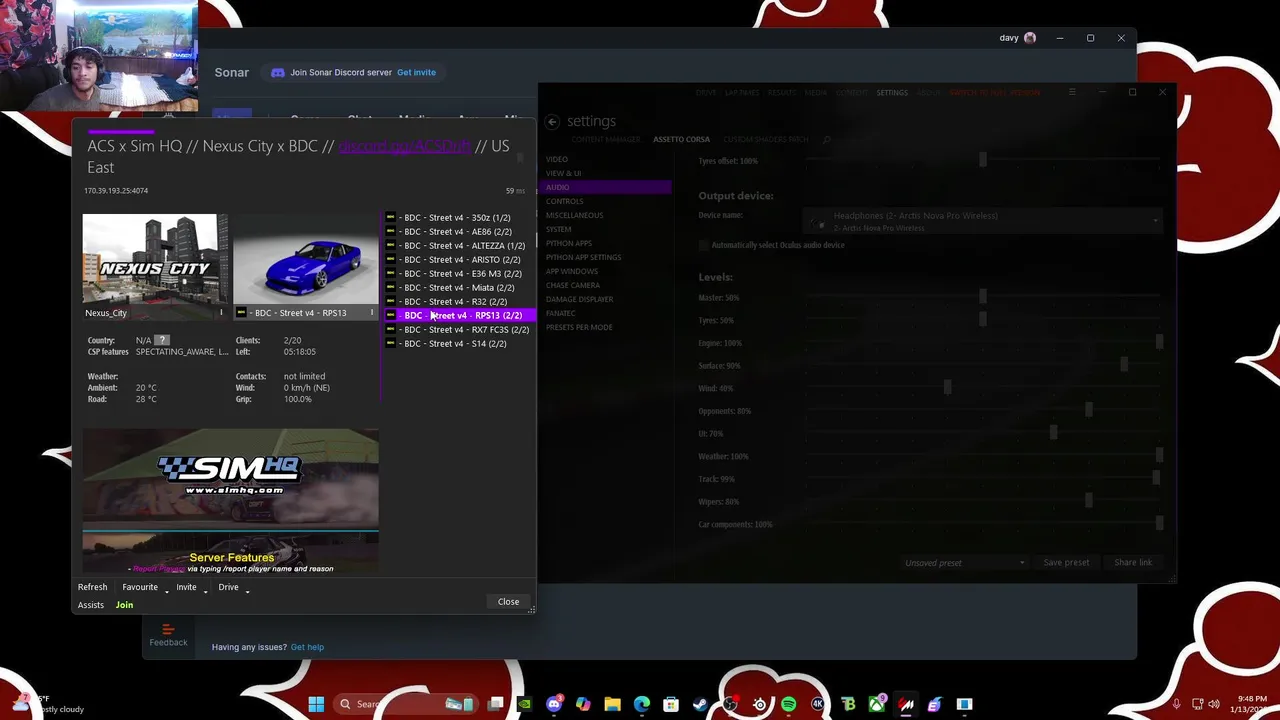Select the CUSTOM SHADERS PATCH settings tab
Screen dimensions: 1280x720
pos(766,140)
